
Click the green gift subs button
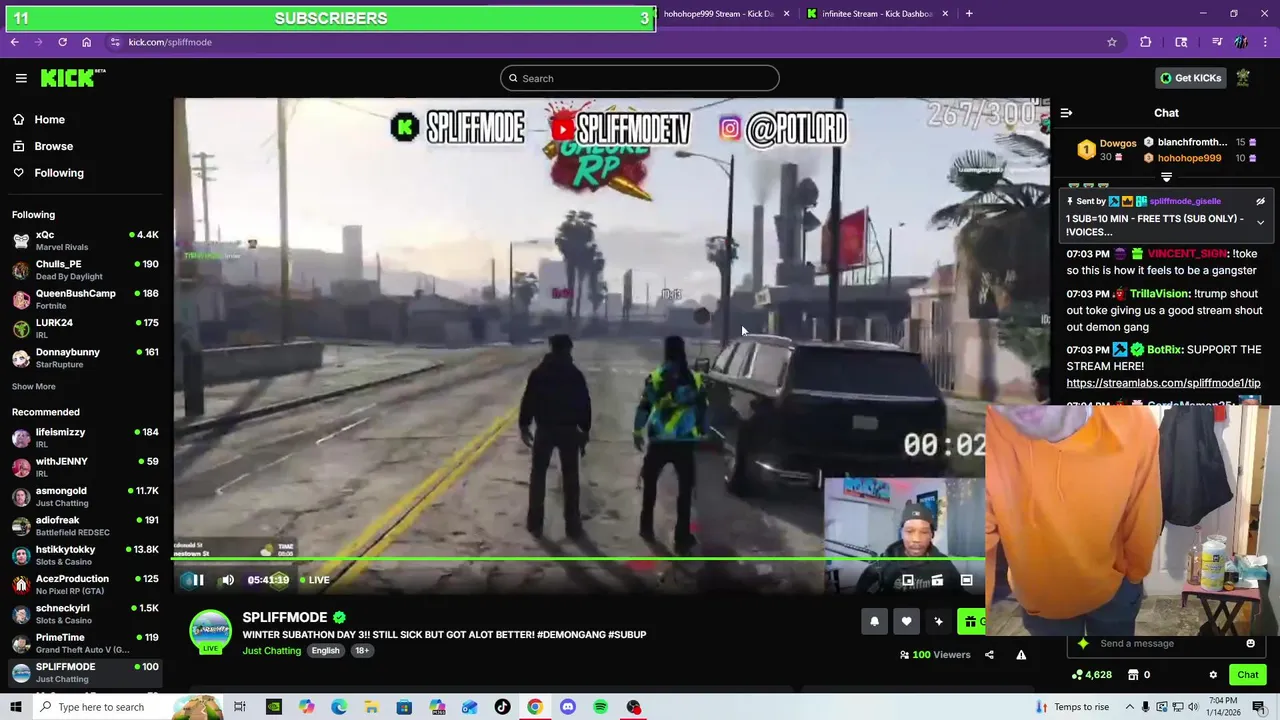(x=971, y=622)
